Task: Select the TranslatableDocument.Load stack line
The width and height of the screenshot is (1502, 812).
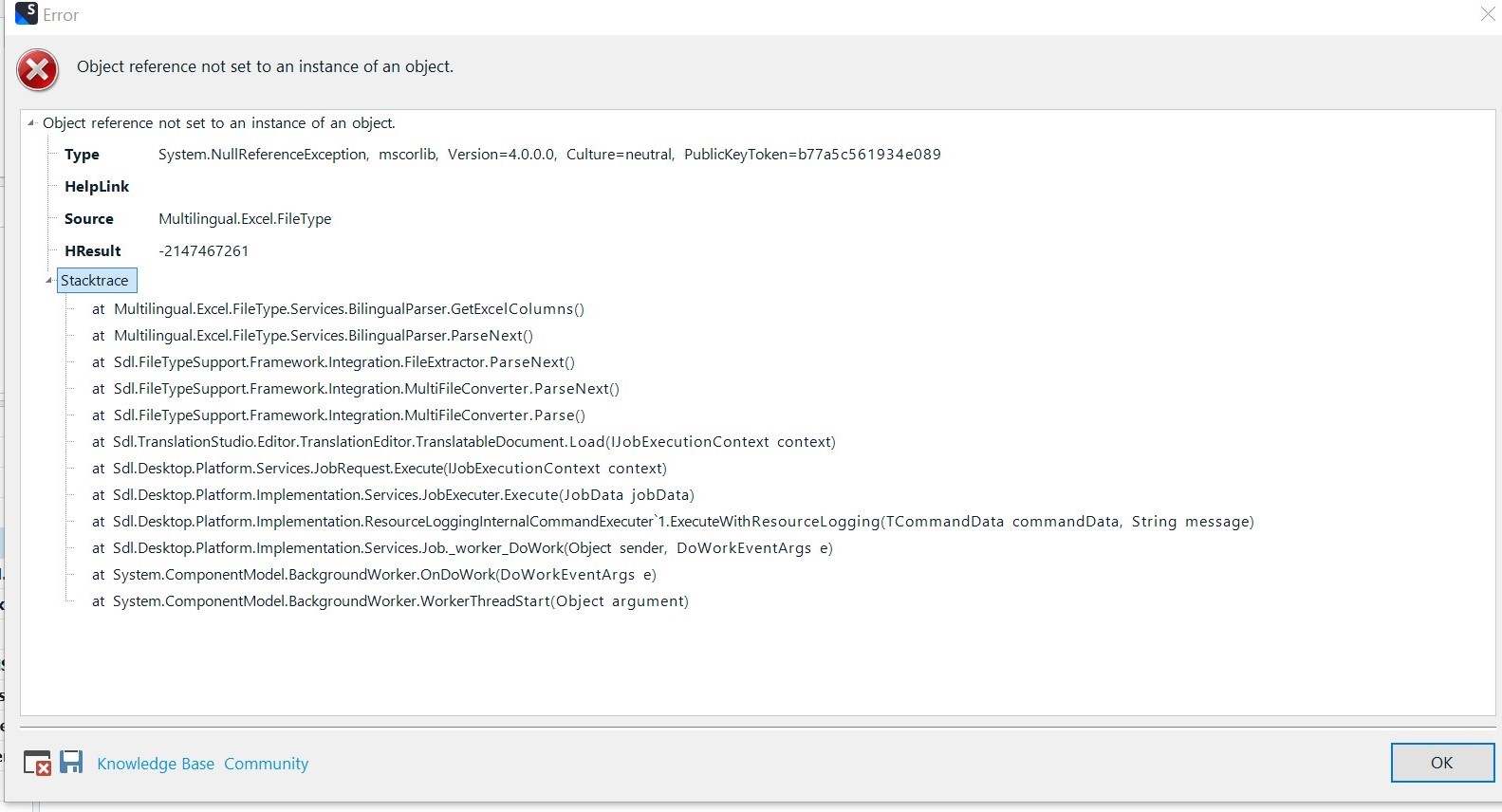Action: 464,442
